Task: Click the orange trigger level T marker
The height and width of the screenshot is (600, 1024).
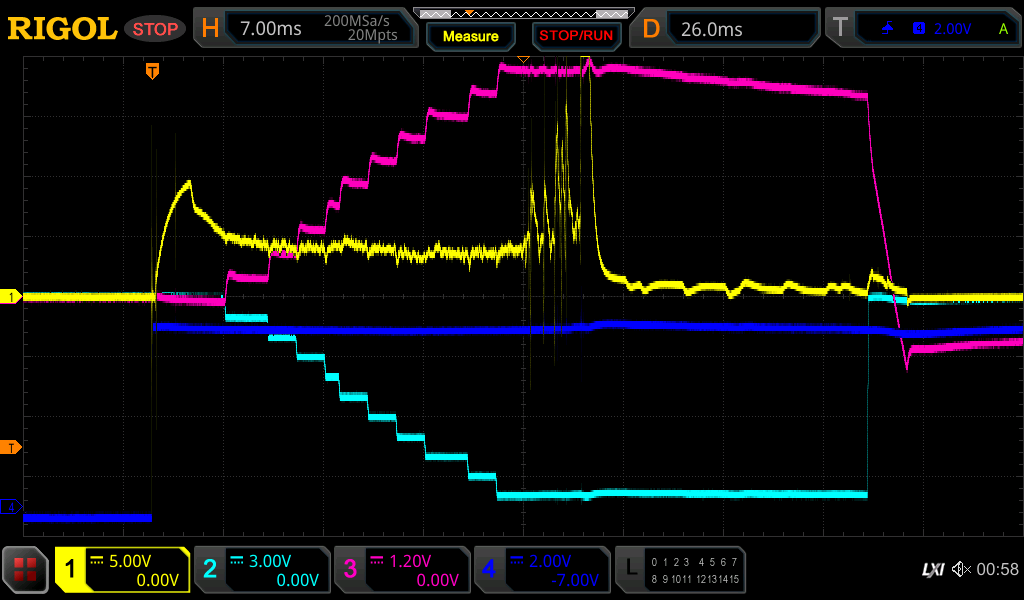Action: (x=12, y=446)
